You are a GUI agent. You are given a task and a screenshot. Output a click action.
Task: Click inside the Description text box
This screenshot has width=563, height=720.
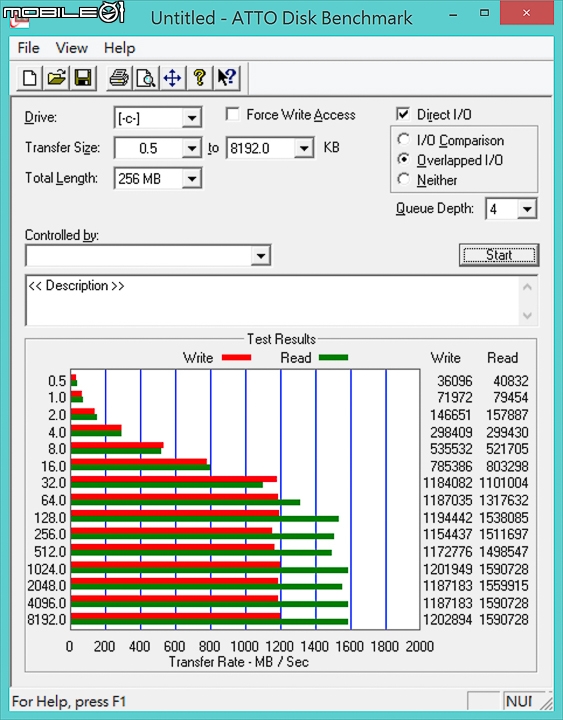(x=273, y=301)
